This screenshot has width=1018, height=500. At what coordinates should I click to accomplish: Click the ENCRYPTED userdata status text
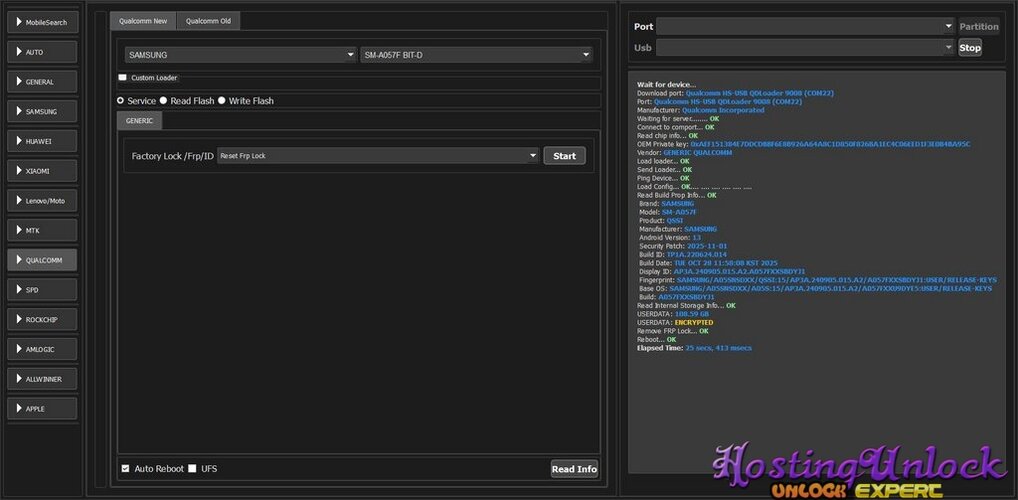(x=693, y=323)
